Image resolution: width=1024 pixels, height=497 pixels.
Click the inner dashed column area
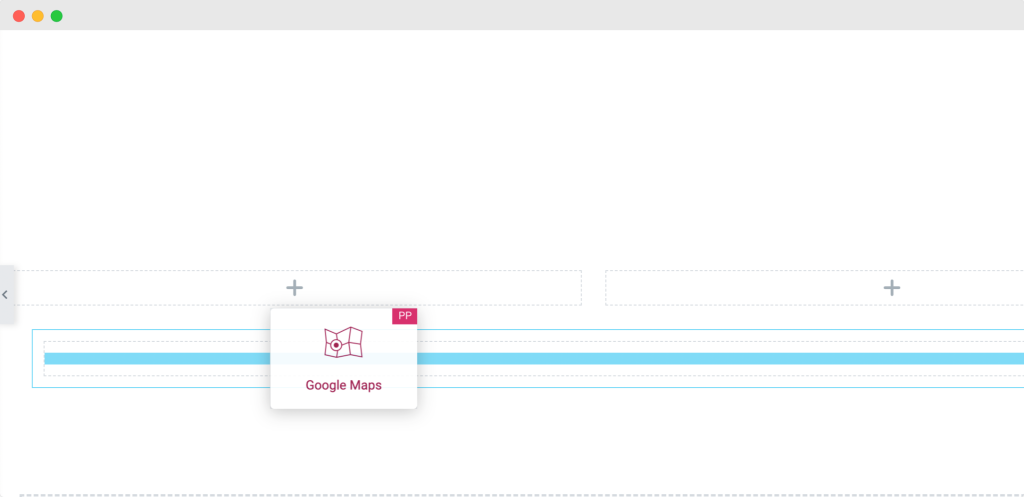click(x=534, y=359)
